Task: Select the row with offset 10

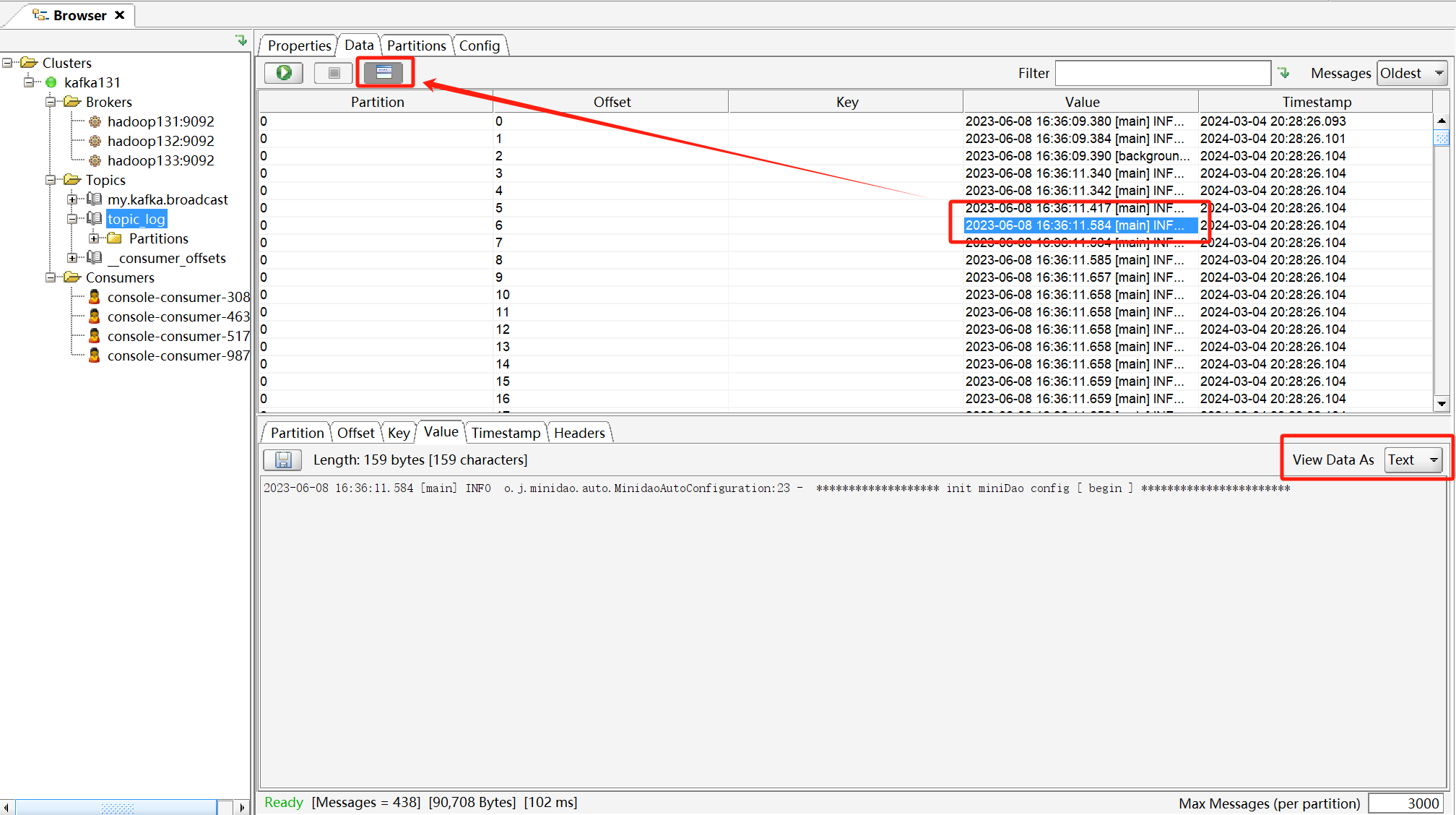Action: pos(503,295)
